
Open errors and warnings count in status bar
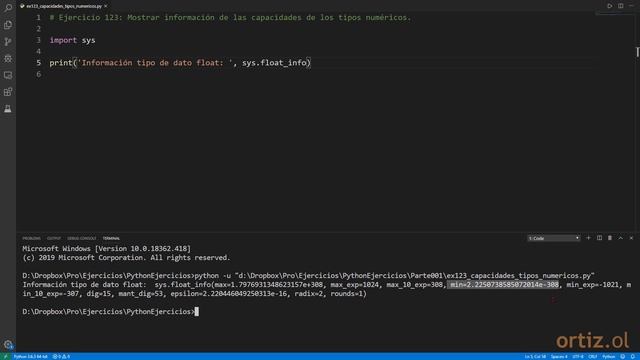(61, 357)
